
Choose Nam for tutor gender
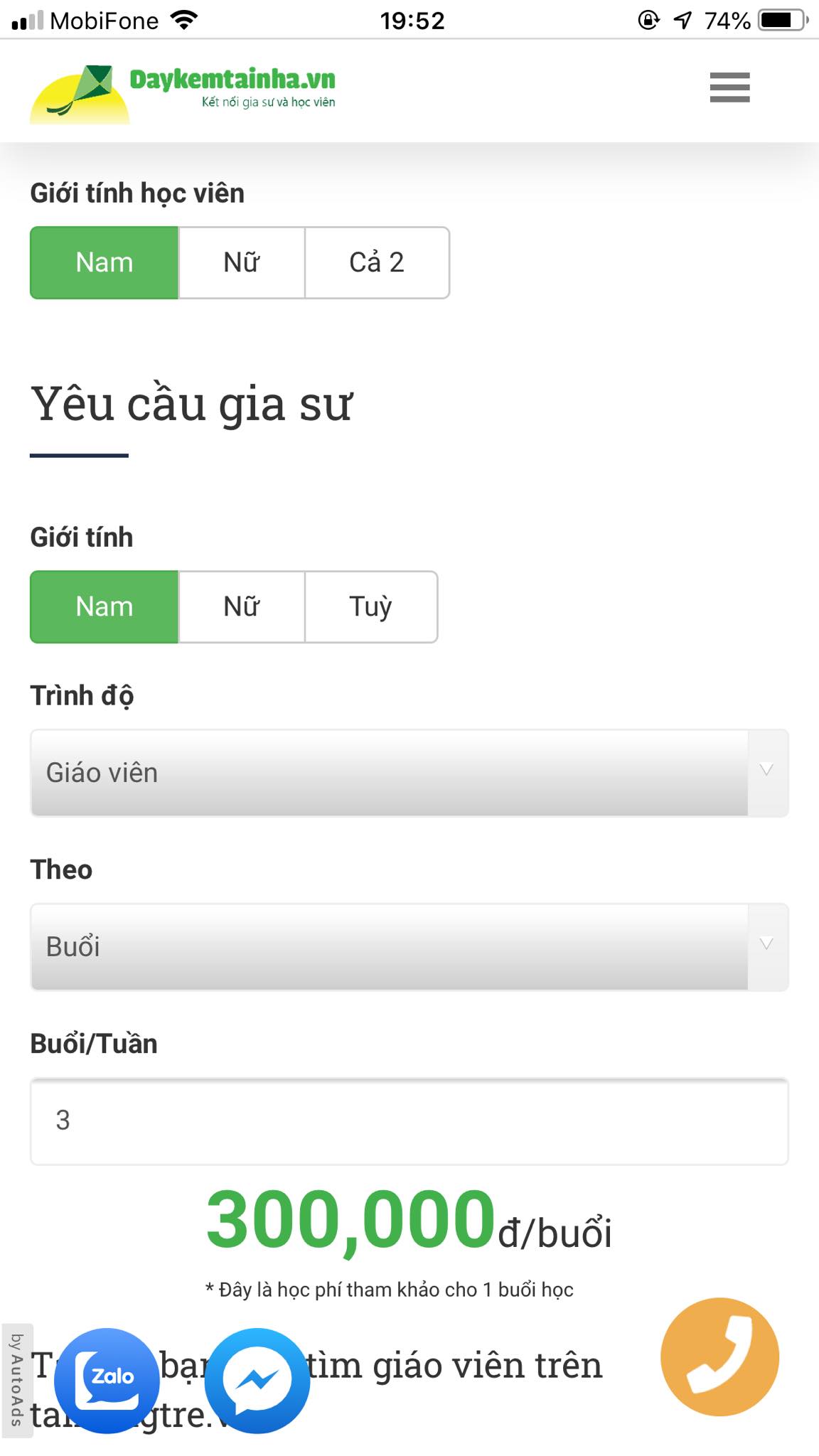105,606
